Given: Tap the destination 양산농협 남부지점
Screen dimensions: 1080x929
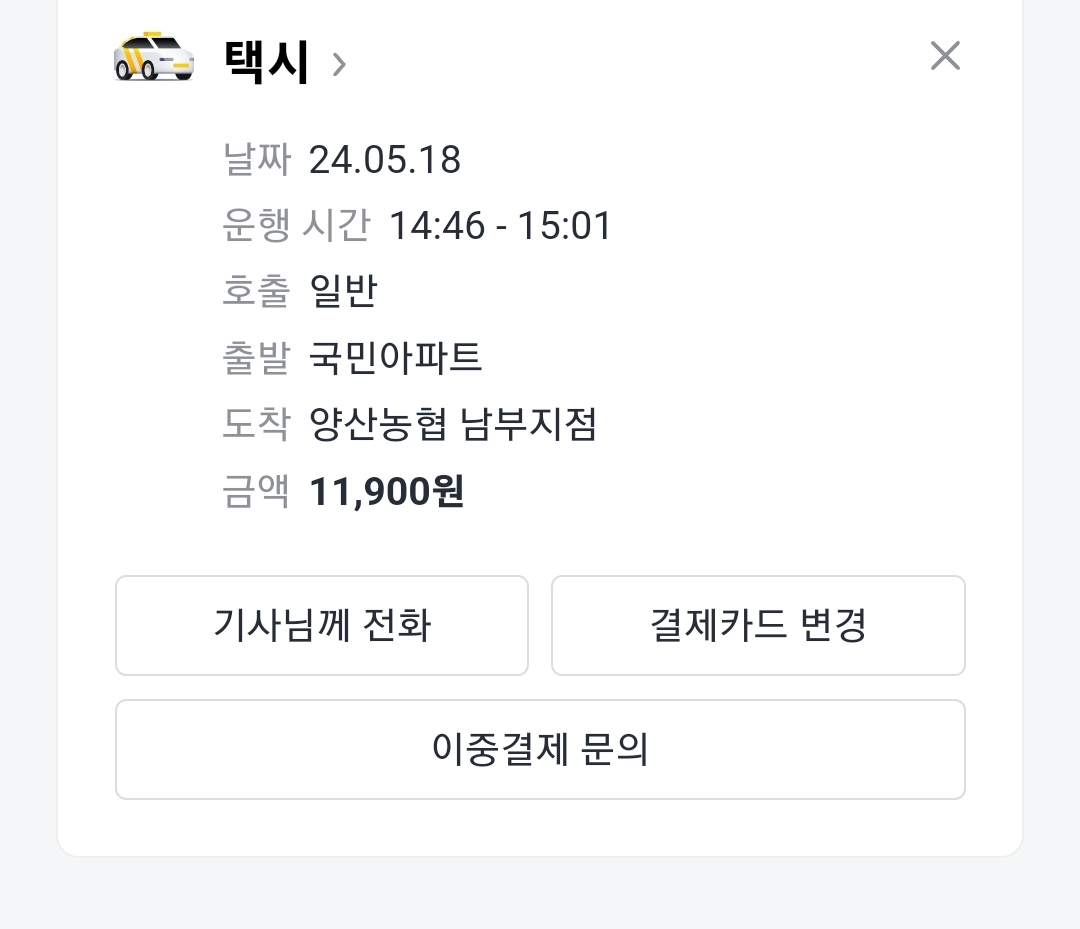Looking at the screenshot, I should tap(453, 425).
